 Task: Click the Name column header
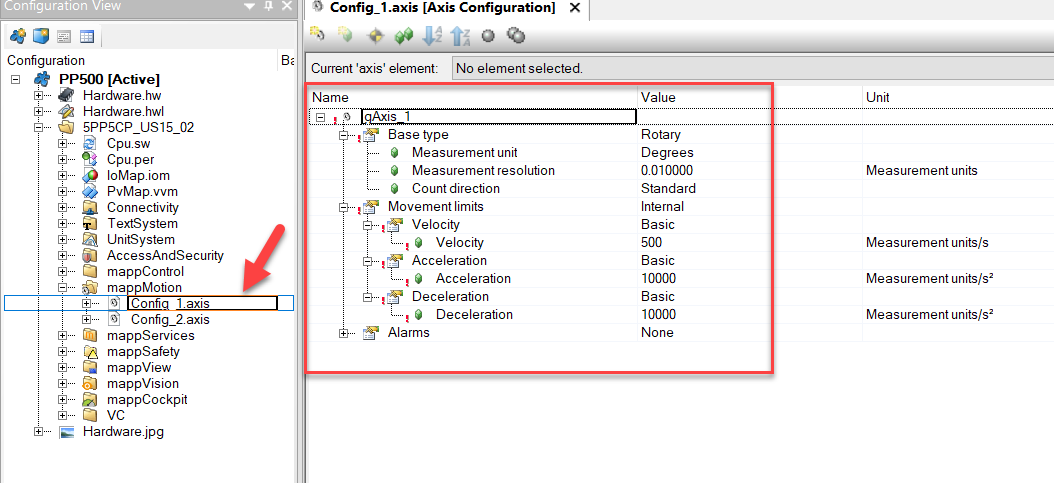(x=473, y=97)
